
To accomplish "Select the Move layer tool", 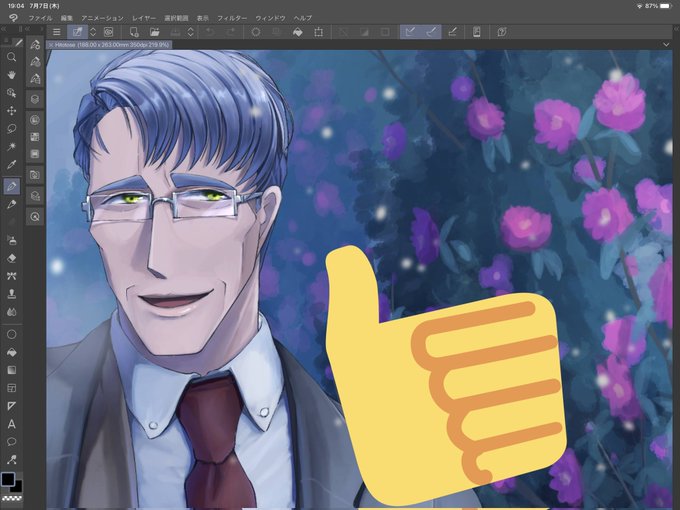I will pos(11,111).
